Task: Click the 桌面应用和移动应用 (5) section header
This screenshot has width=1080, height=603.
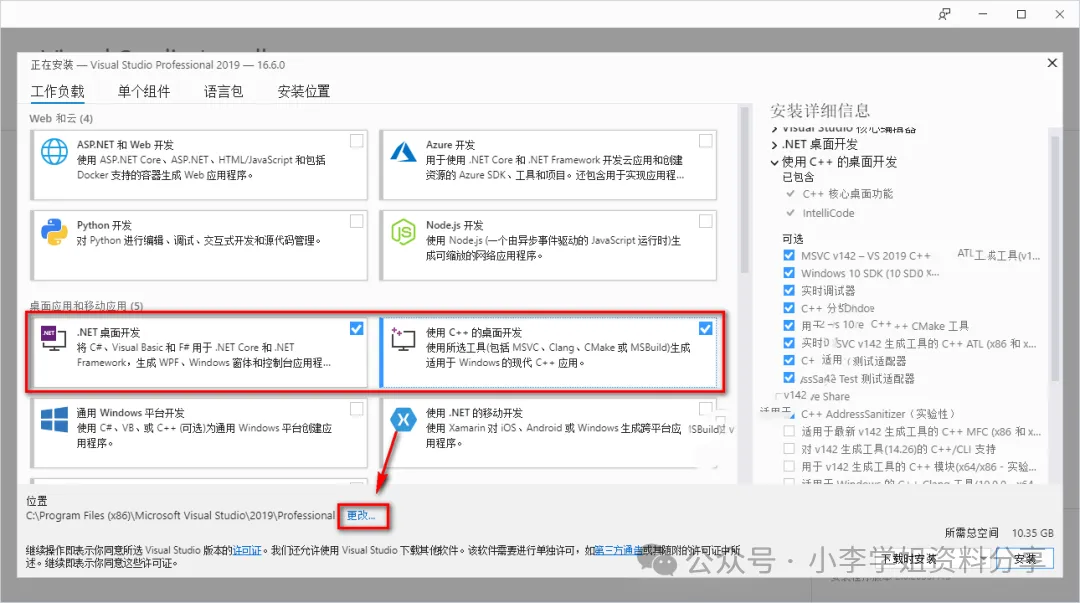Action: click(86, 306)
